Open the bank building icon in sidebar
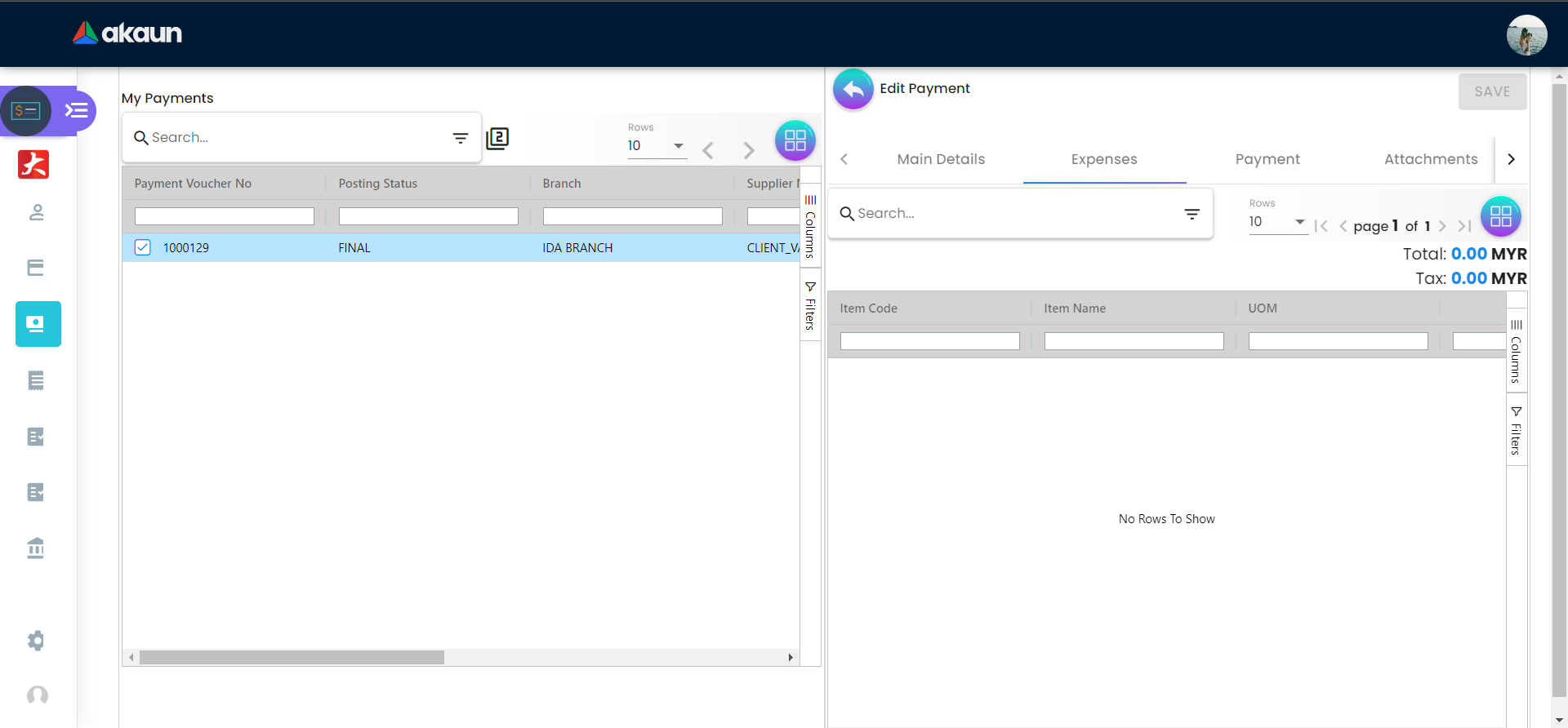This screenshot has width=1568, height=728. click(x=36, y=548)
